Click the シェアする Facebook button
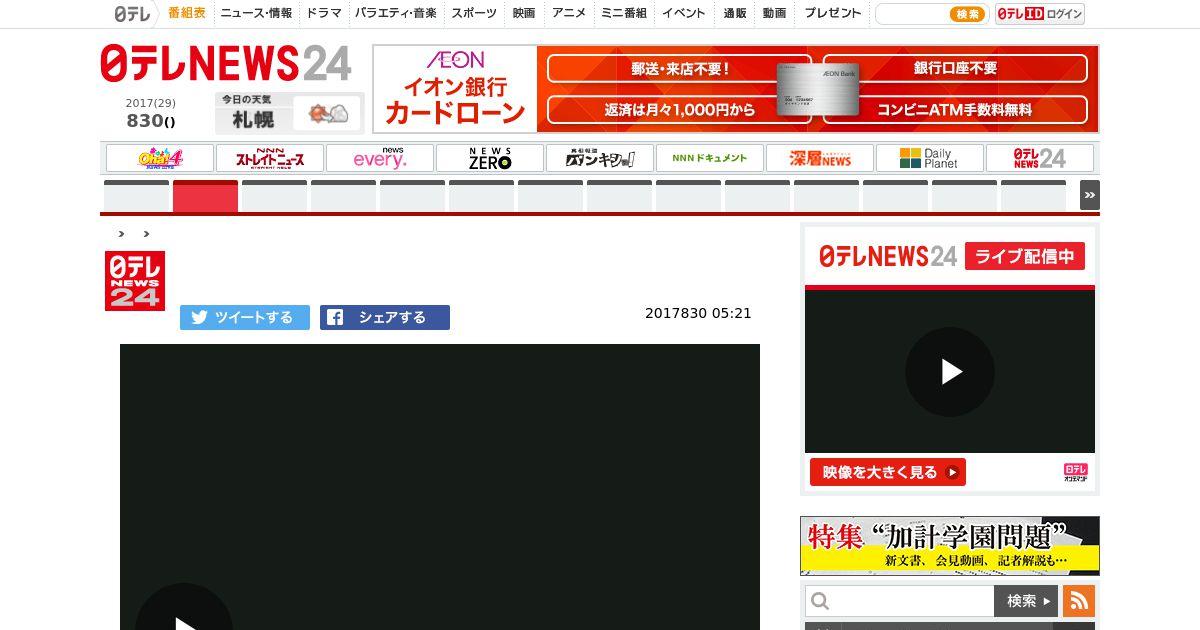This screenshot has width=1200, height=630. (x=385, y=317)
